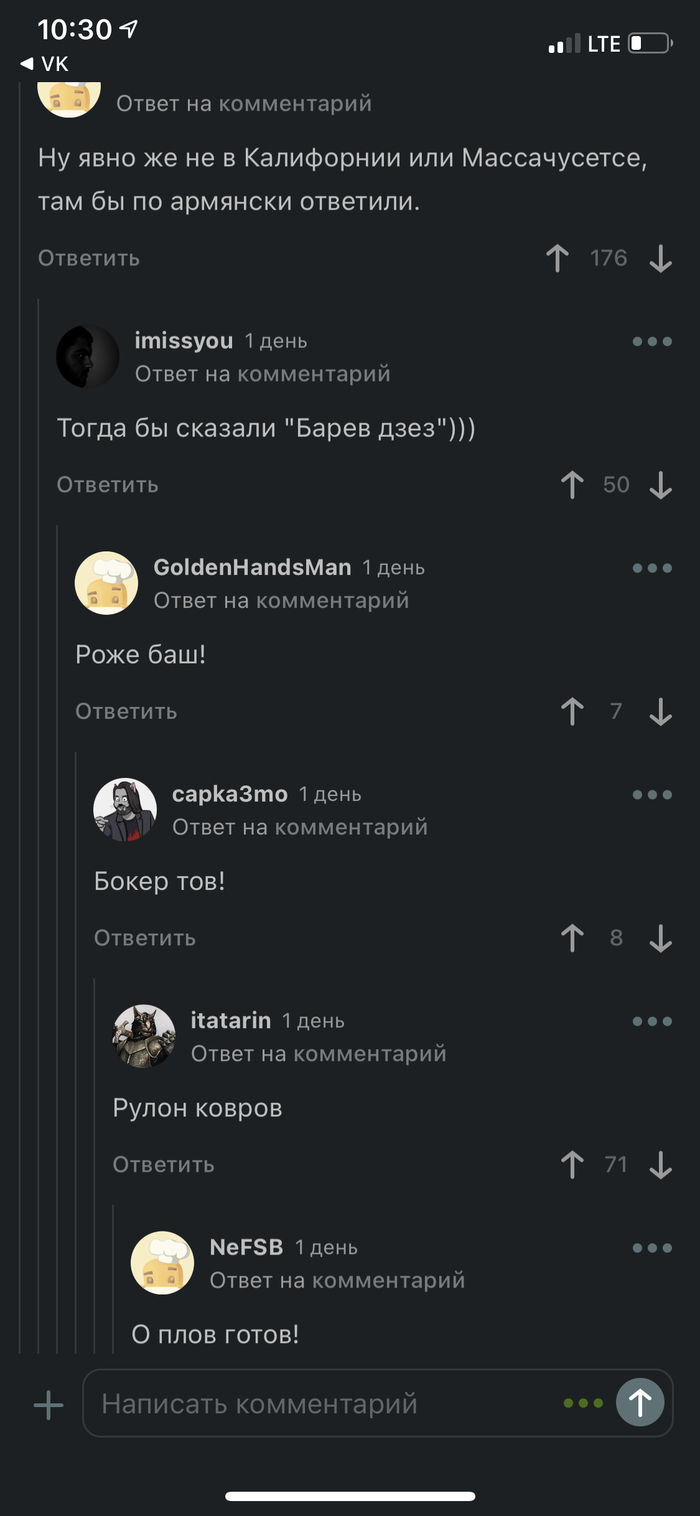This screenshot has height=1516, width=700.
Task: Open capka3mo's avatar picture
Action: point(125,809)
